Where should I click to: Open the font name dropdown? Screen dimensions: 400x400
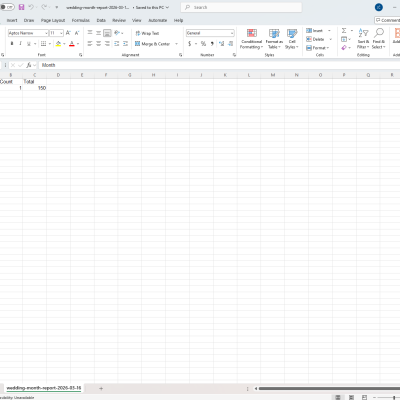46,33
